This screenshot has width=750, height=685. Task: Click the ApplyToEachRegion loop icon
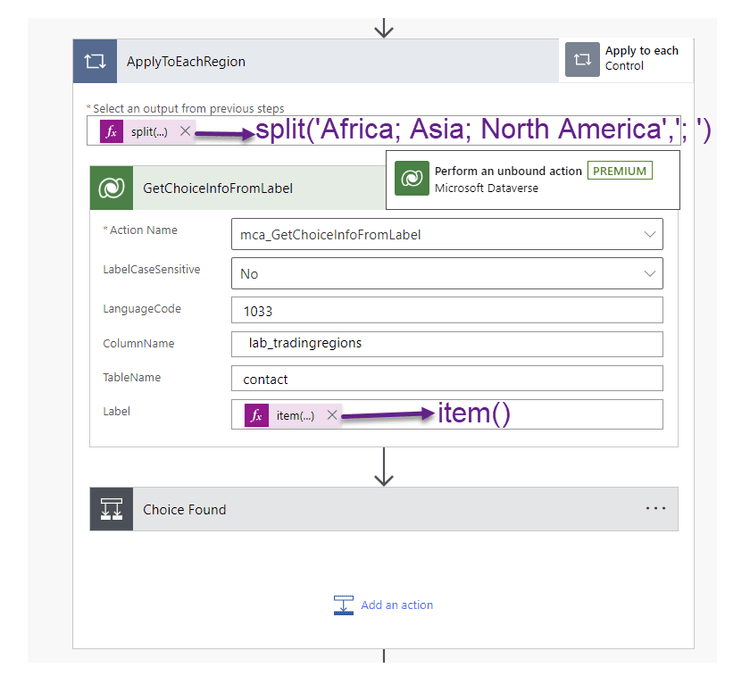(x=95, y=61)
